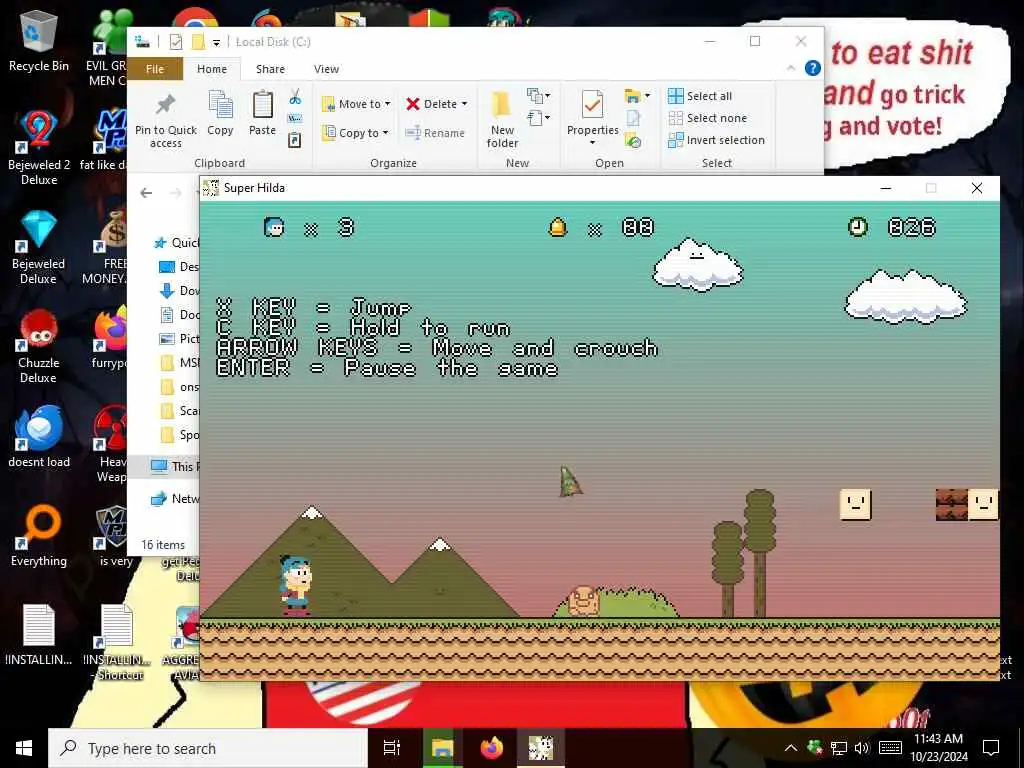Click the Copy icon in Clipboard group
This screenshot has height=768, width=1024.
coord(220,113)
